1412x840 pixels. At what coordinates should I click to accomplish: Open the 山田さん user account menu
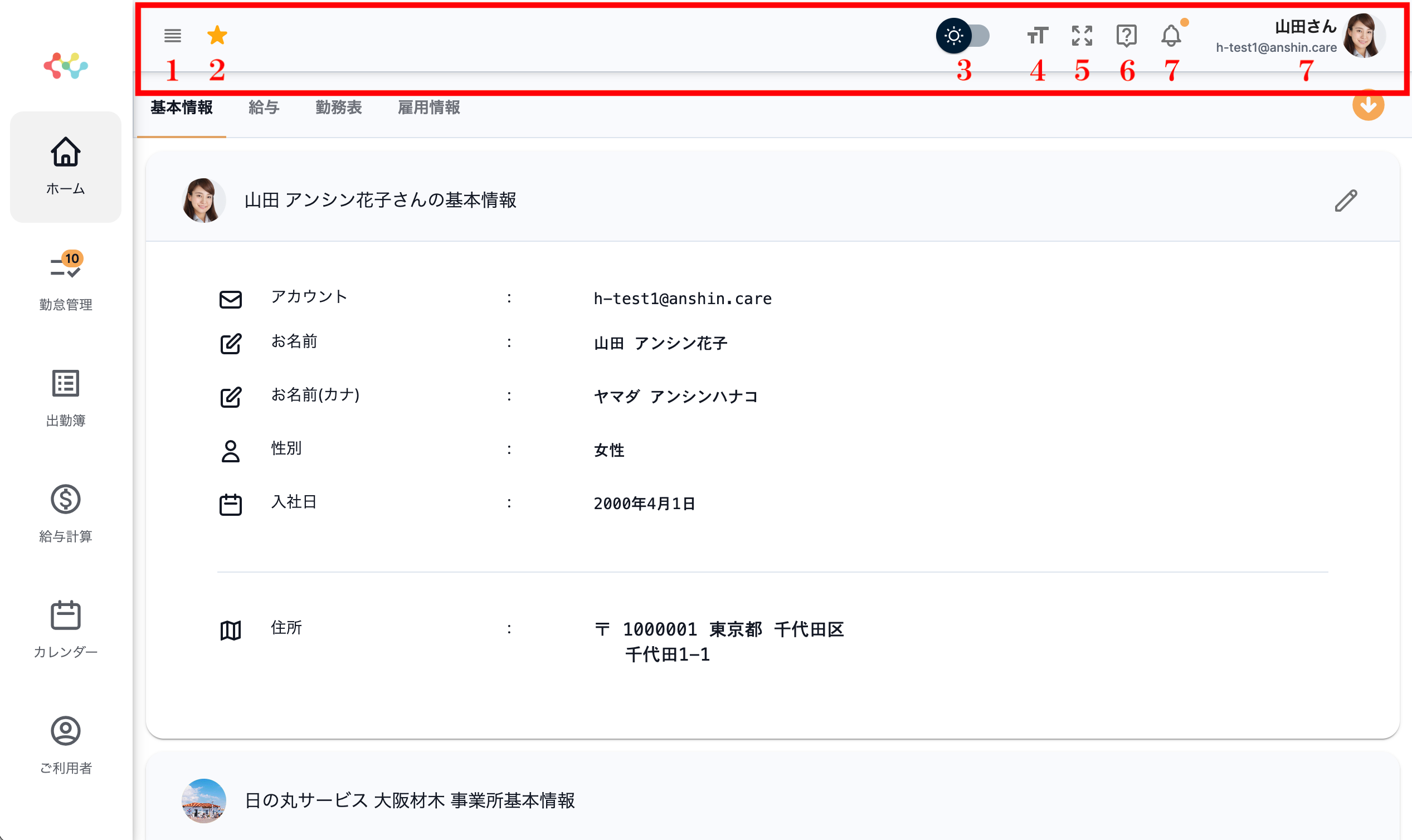point(1303,36)
